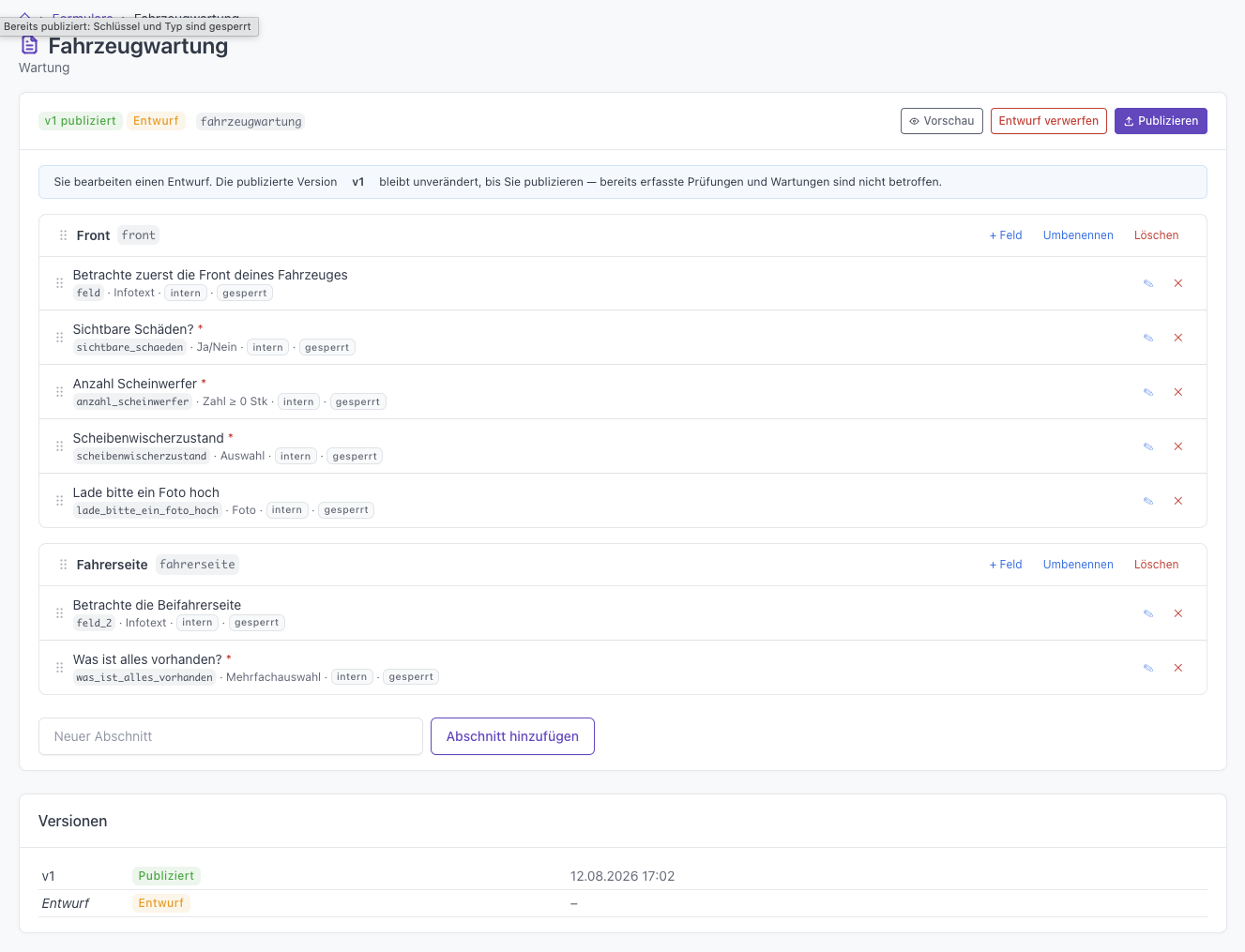Click the 'Versionen' heading

(x=73, y=822)
